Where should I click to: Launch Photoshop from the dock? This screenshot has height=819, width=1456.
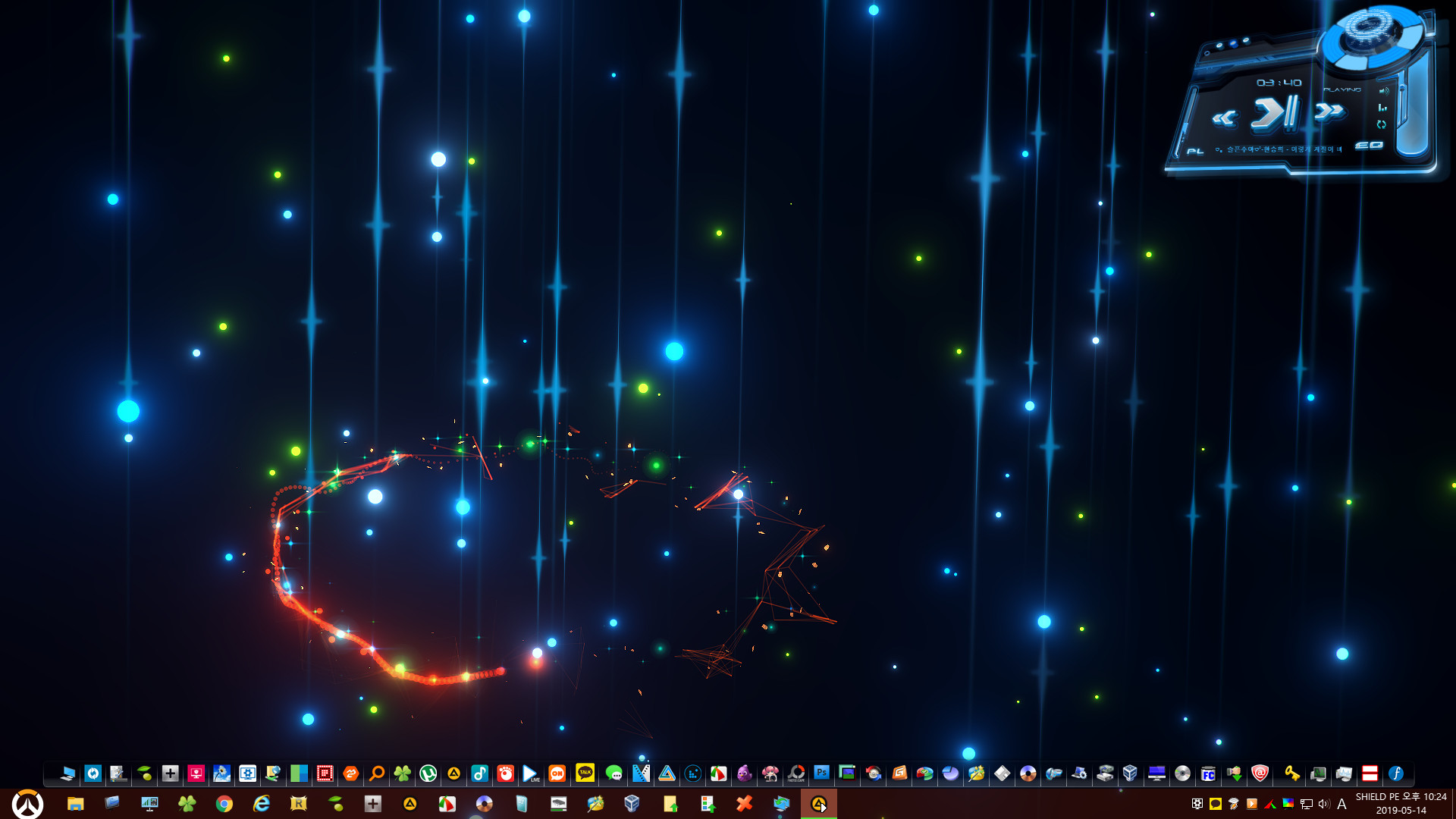coord(821,773)
